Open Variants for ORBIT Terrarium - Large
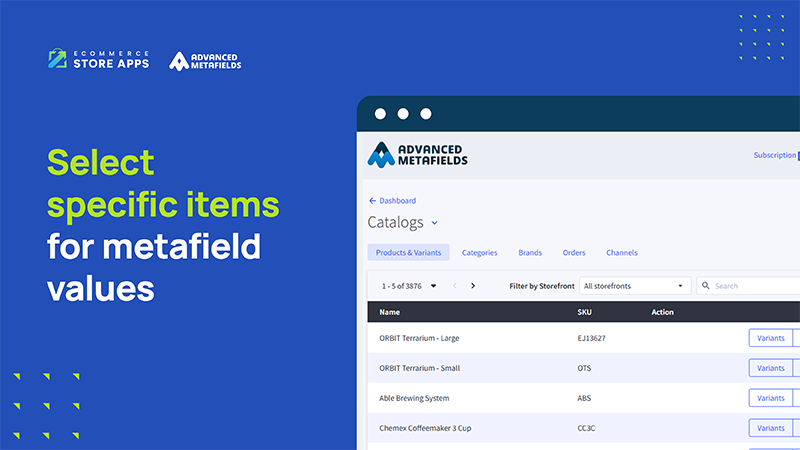 click(771, 338)
